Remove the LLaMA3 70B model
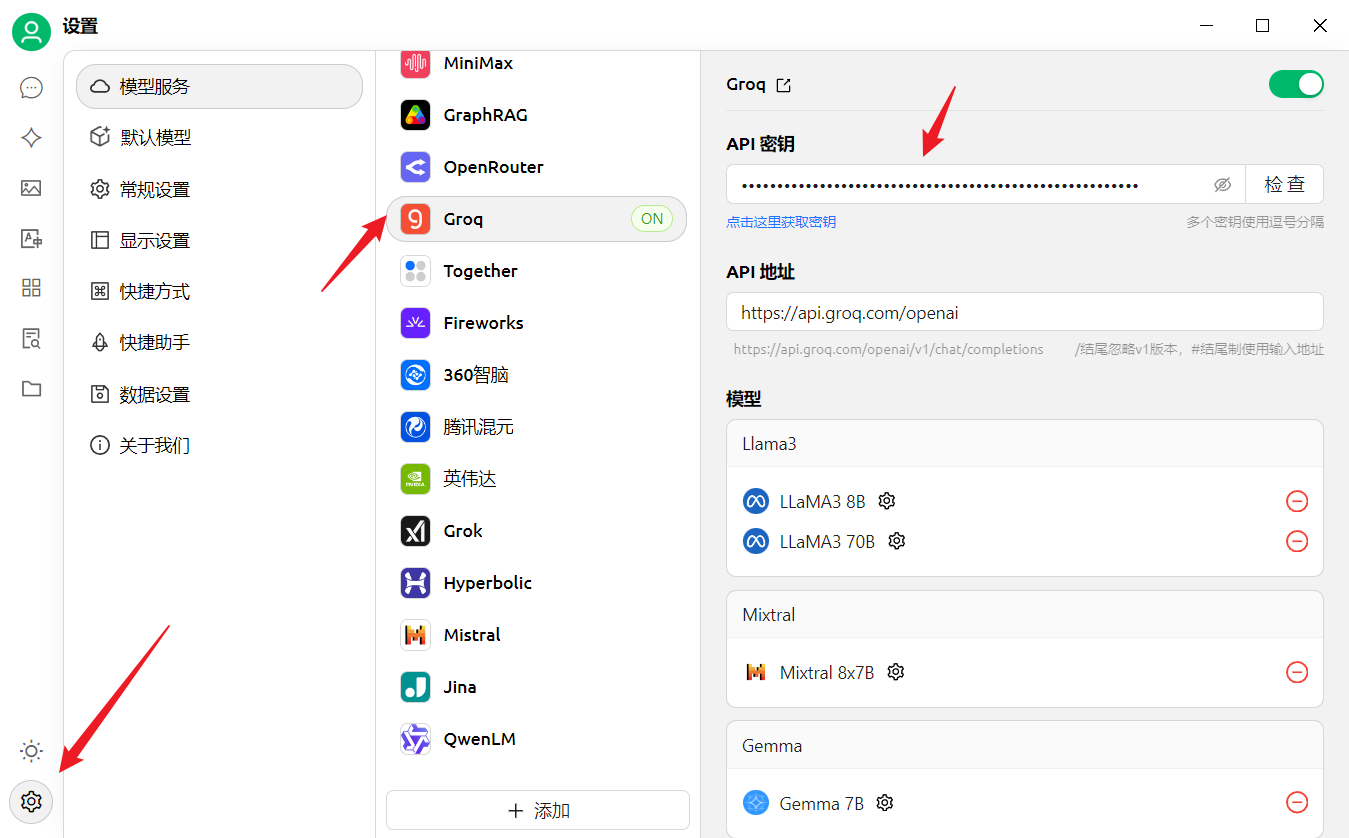 (1297, 541)
